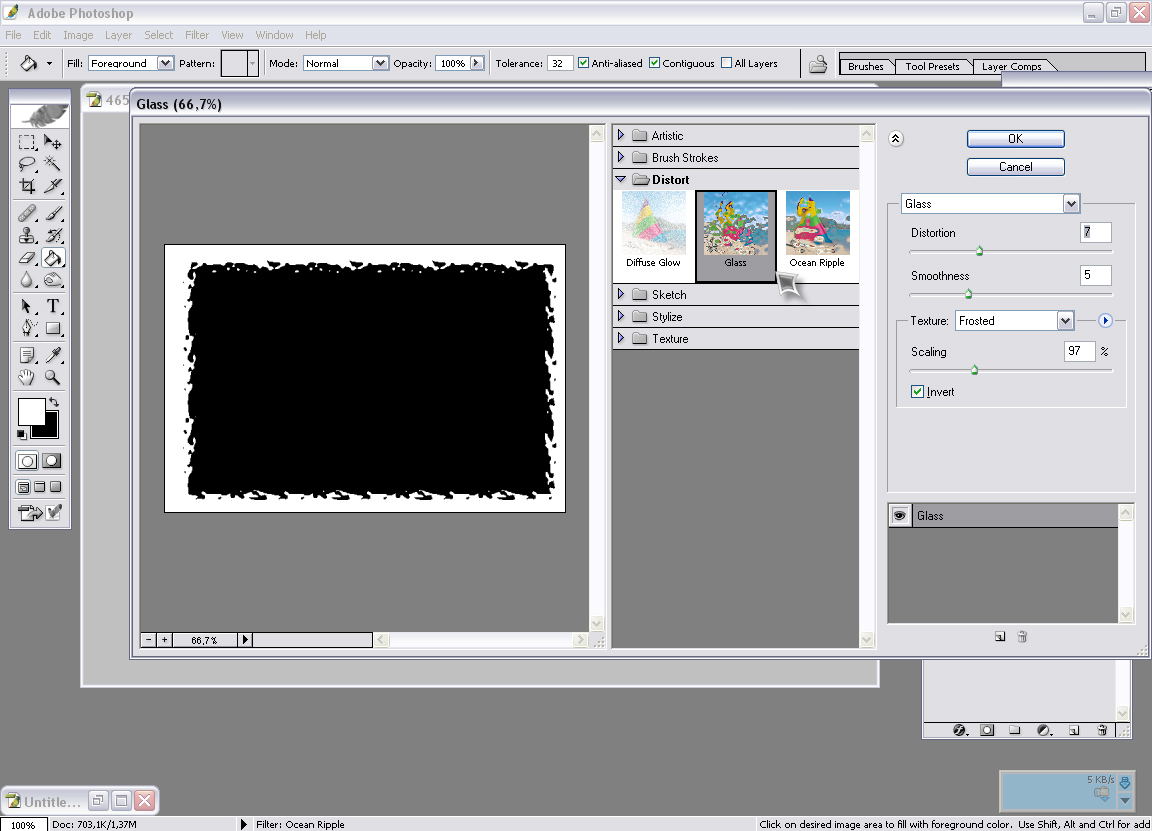Uncheck the Invert checkbox

(917, 392)
